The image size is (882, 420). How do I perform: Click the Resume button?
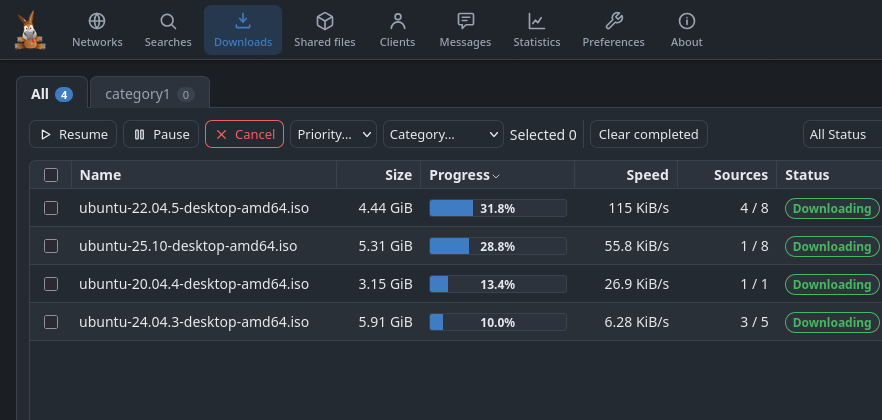pos(73,134)
